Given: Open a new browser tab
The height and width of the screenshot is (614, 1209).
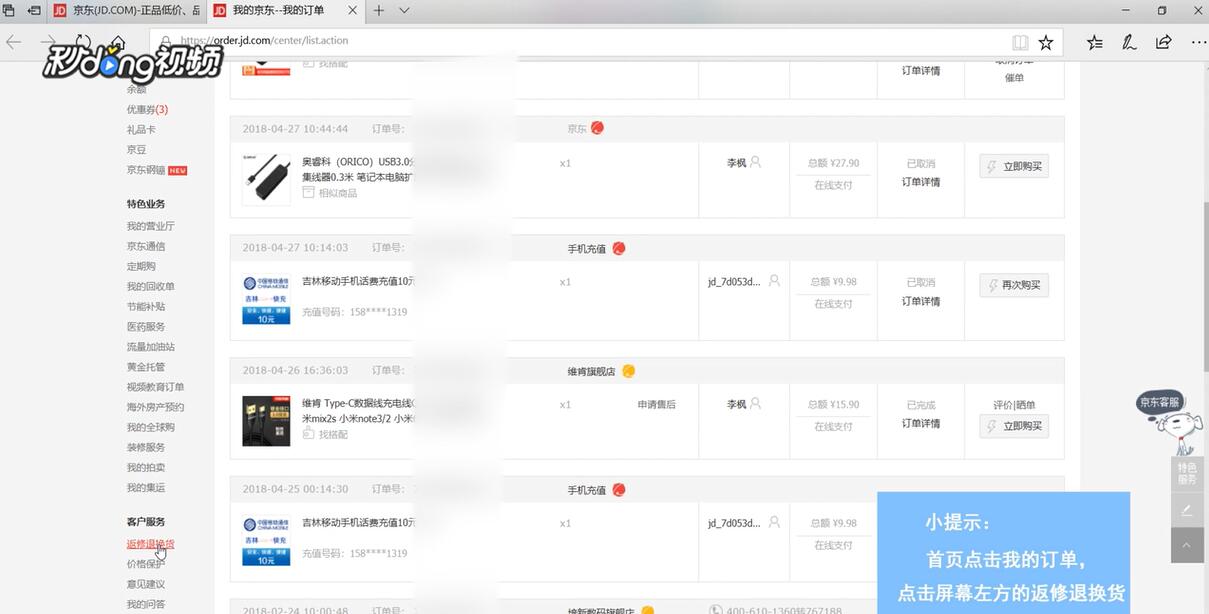Looking at the screenshot, I should click(x=379, y=11).
